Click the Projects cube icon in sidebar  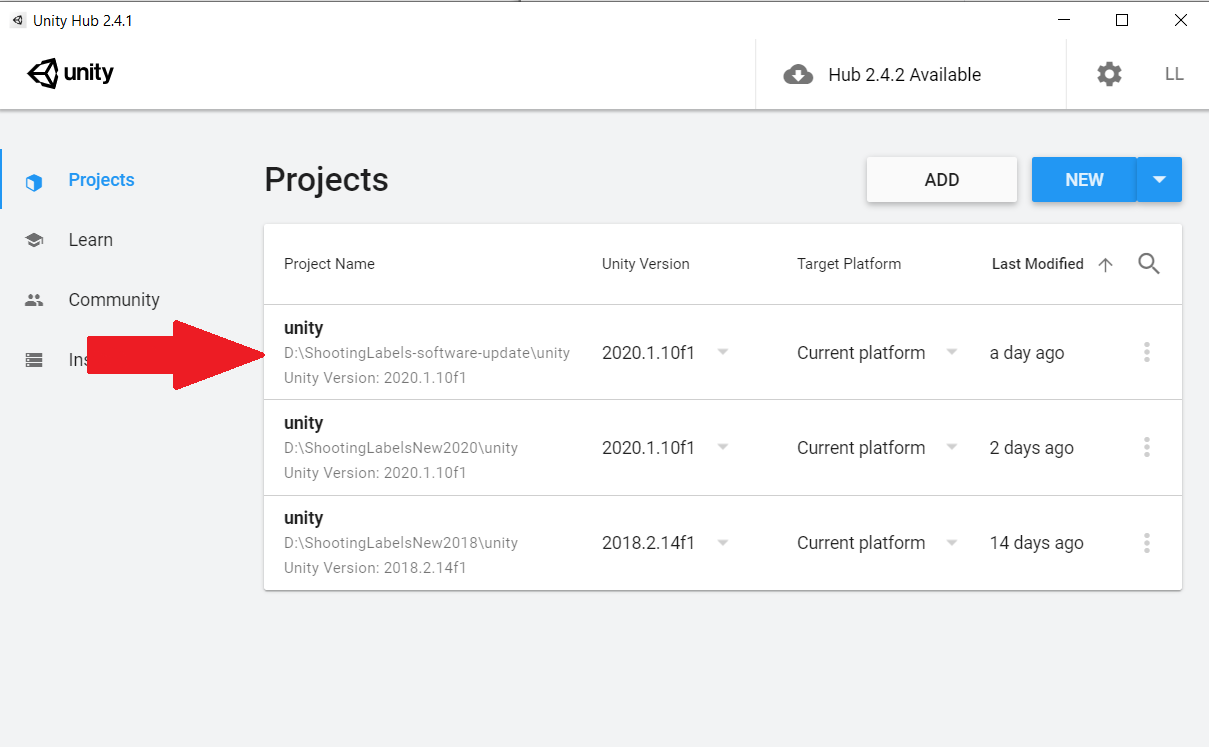34,182
